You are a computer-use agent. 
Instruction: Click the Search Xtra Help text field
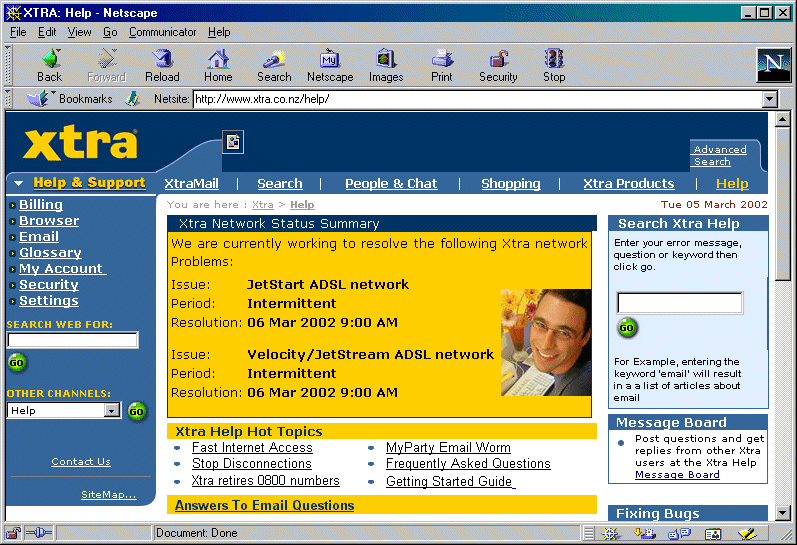pos(679,303)
